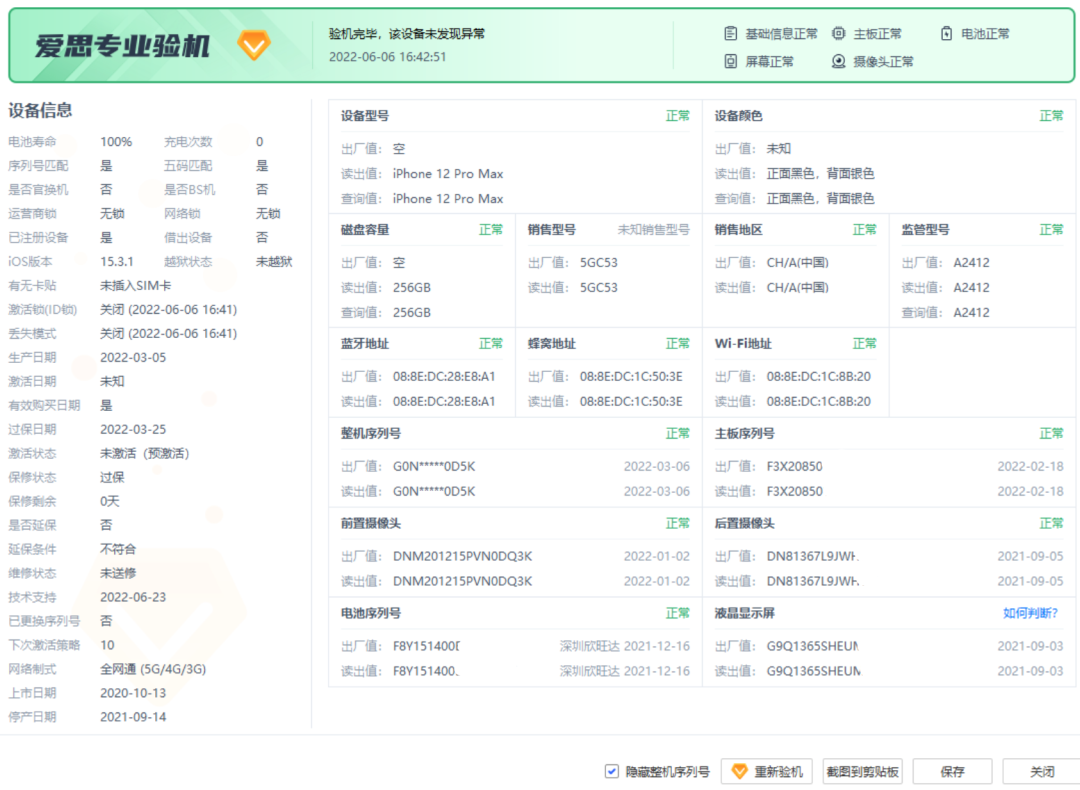The height and width of the screenshot is (790, 1080).
Task: Click the 液晶显示屏 读出值 G9Q1365SHEU
Action: [x=813, y=671]
